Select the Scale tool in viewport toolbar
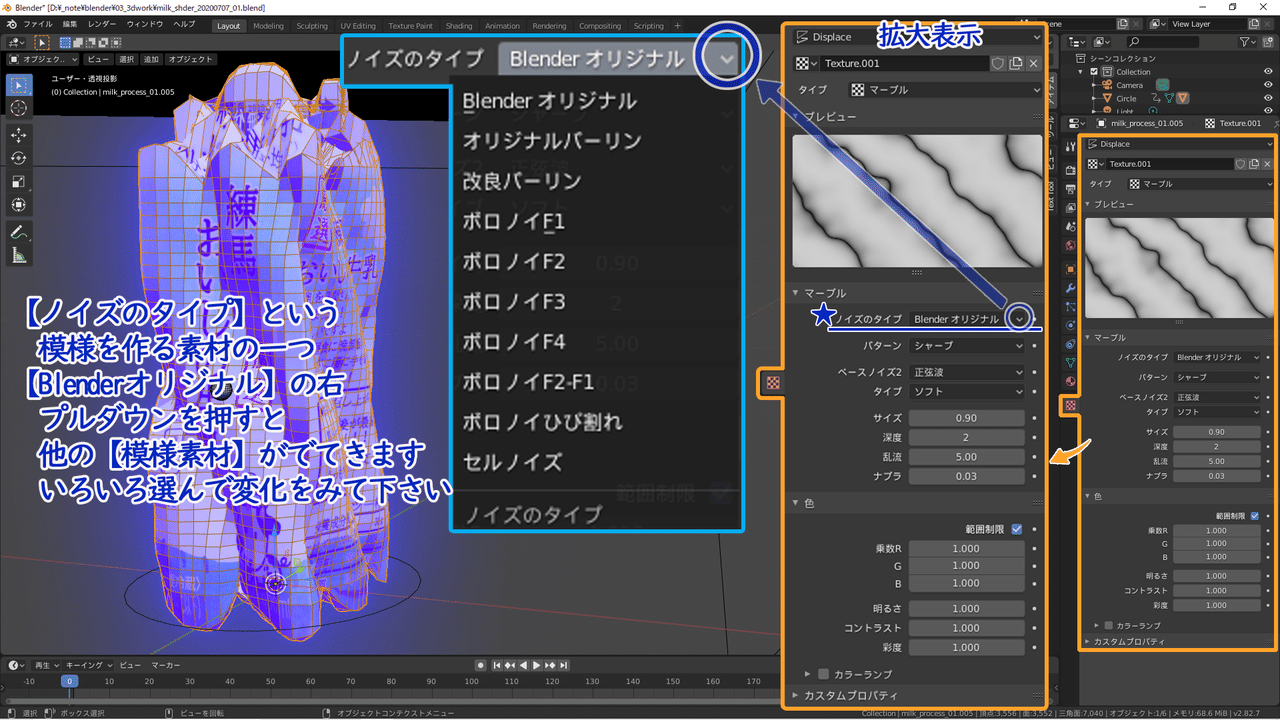 [x=19, y=181]
